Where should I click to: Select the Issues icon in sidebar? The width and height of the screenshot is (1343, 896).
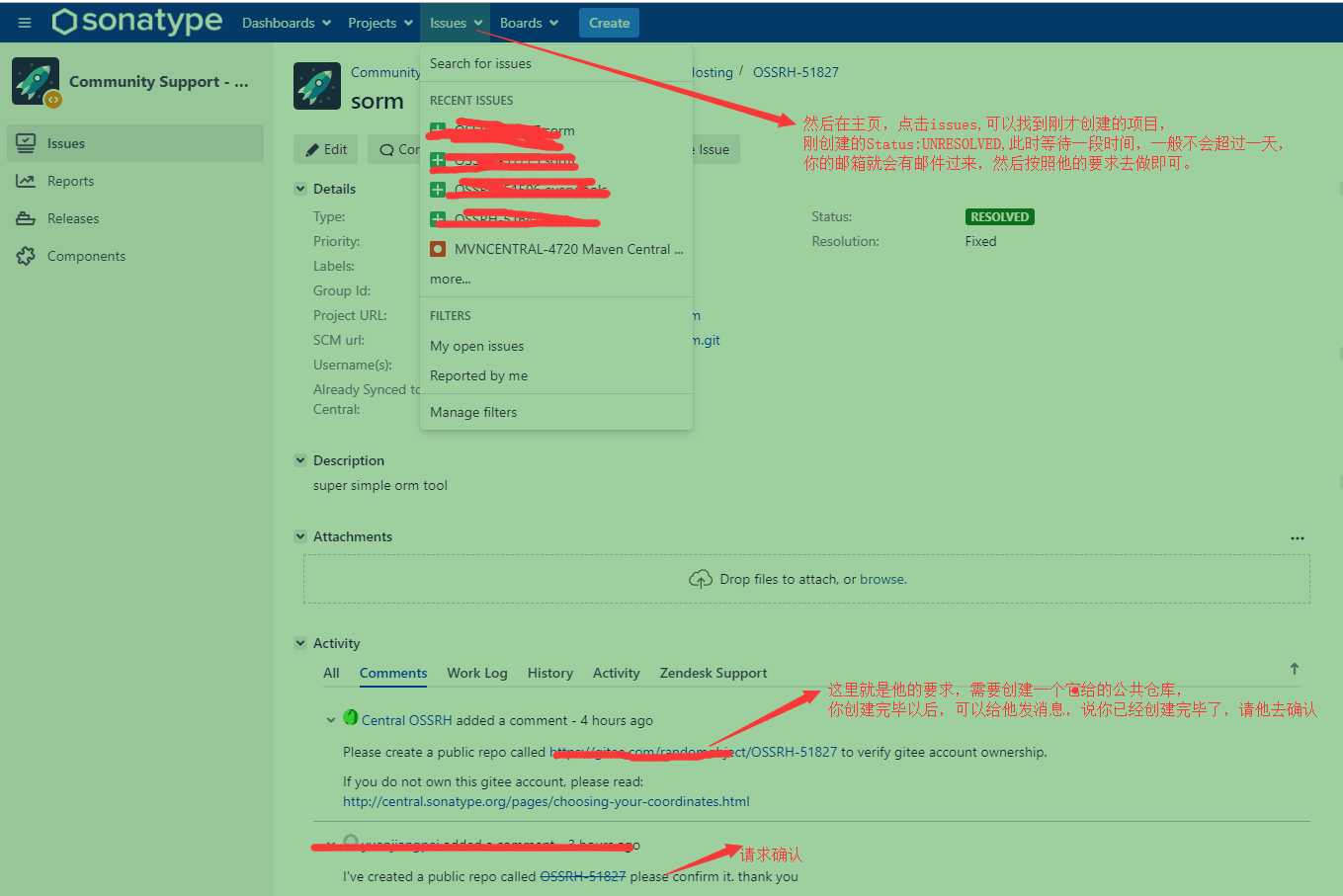pyautogui.click(x=26, y=143)
